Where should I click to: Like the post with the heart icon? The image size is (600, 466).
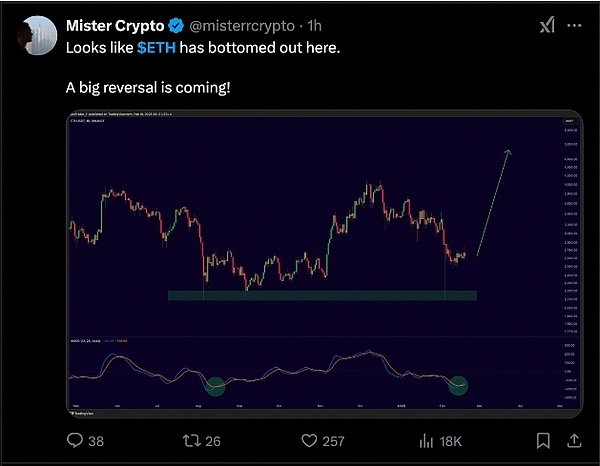[x=309, y=440]
